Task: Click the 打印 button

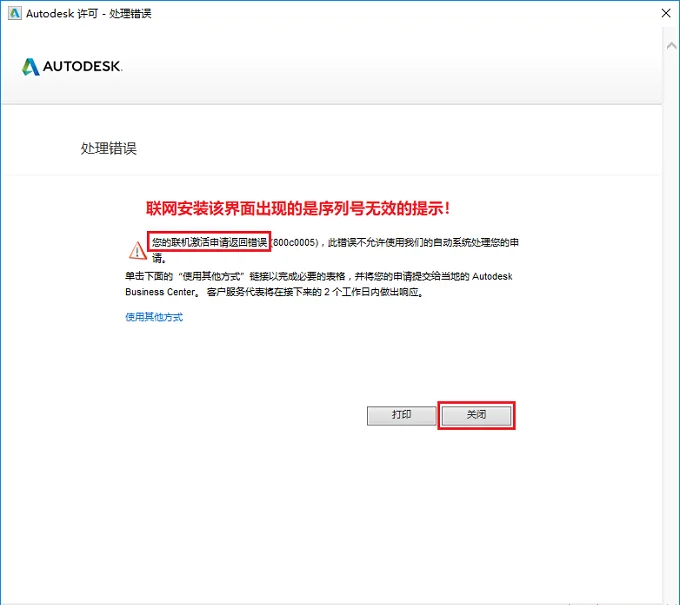Action: click(x=401, y=415)
